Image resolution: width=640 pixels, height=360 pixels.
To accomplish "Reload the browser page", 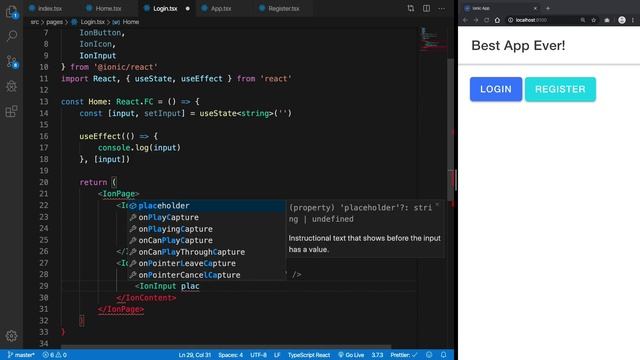I will tap(487, 20).
